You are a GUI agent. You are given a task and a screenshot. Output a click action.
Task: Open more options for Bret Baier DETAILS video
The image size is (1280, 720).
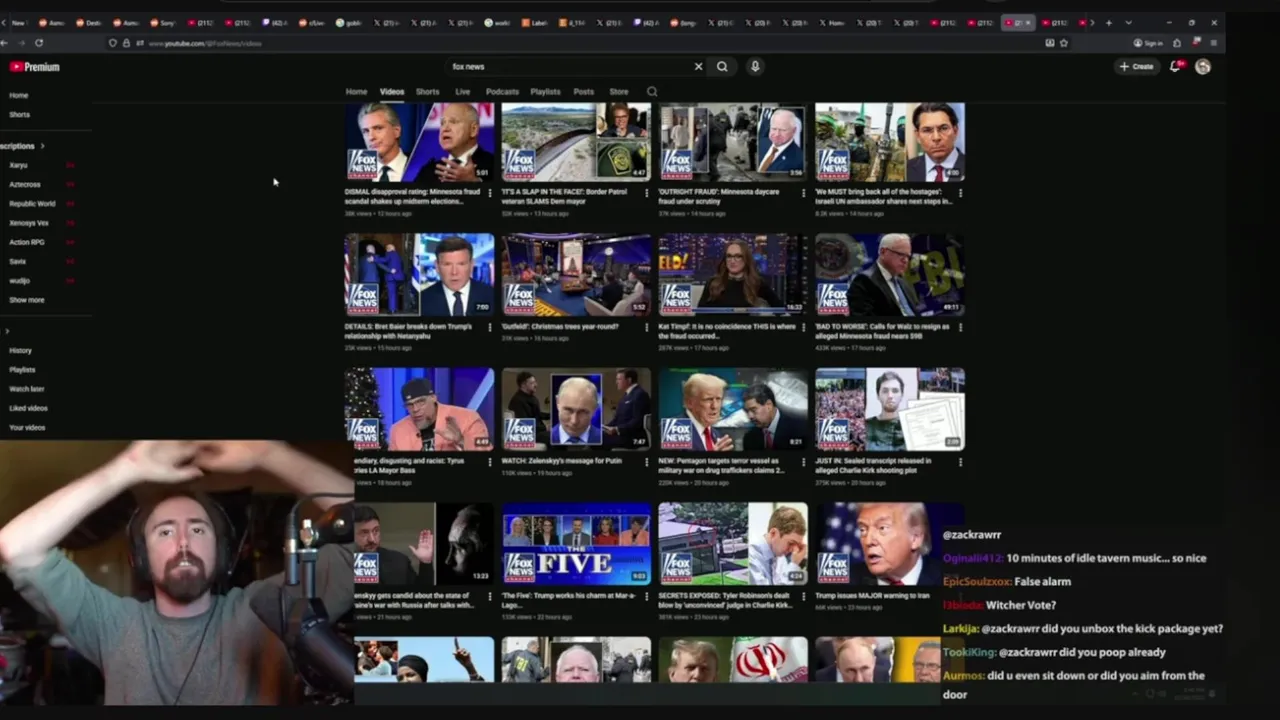[489, 328]
